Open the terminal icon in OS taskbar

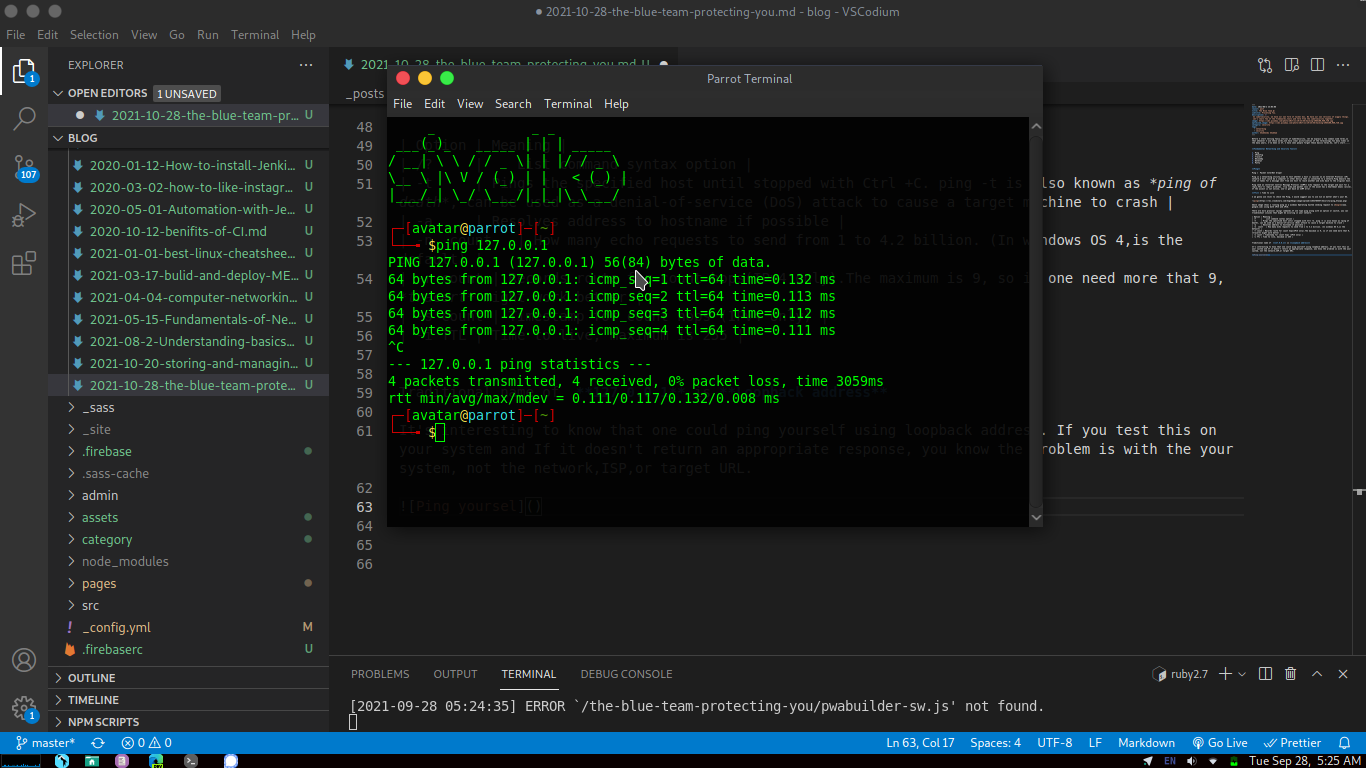pos(190,761)
